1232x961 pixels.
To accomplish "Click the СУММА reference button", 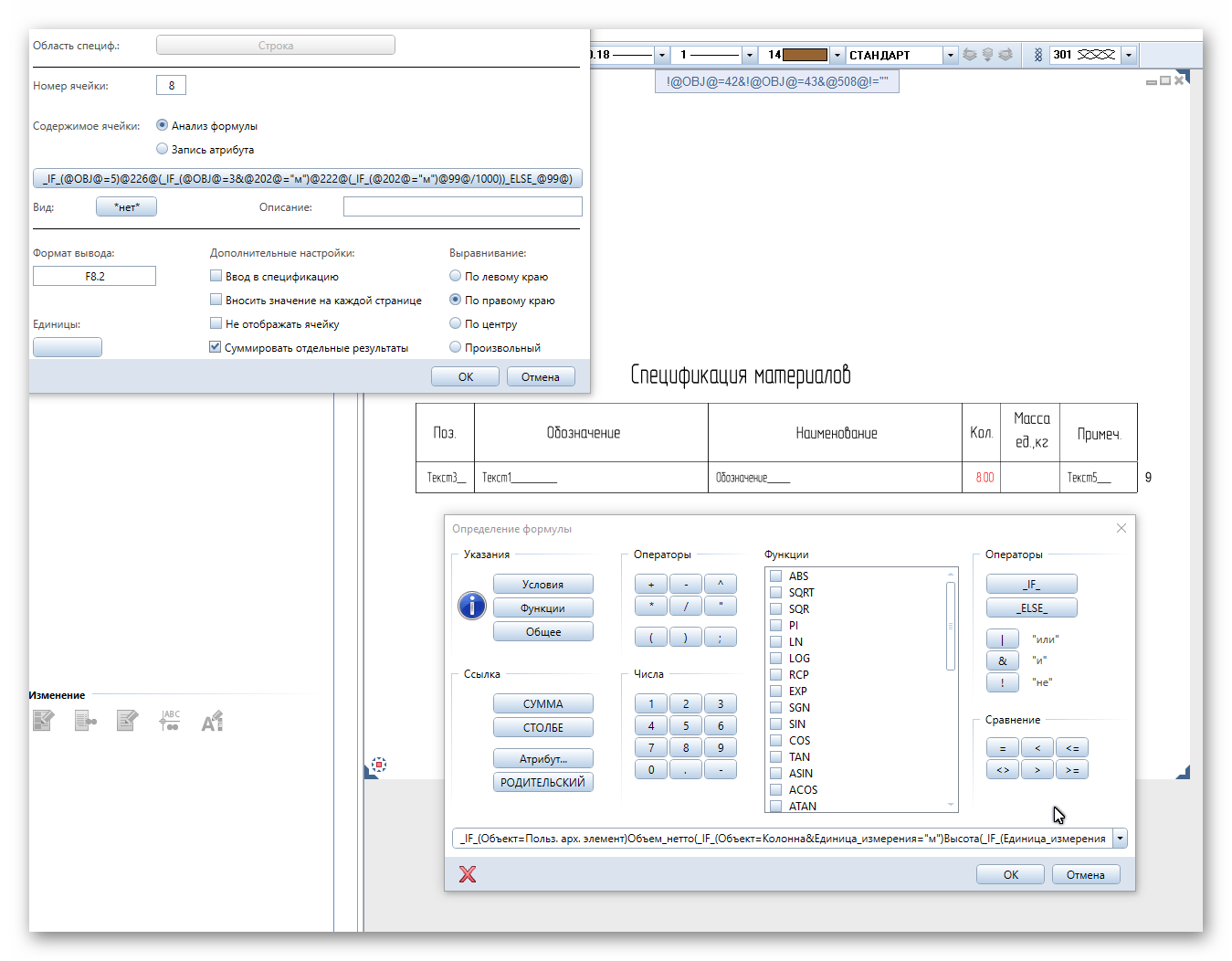I will (x=543, y=703).
